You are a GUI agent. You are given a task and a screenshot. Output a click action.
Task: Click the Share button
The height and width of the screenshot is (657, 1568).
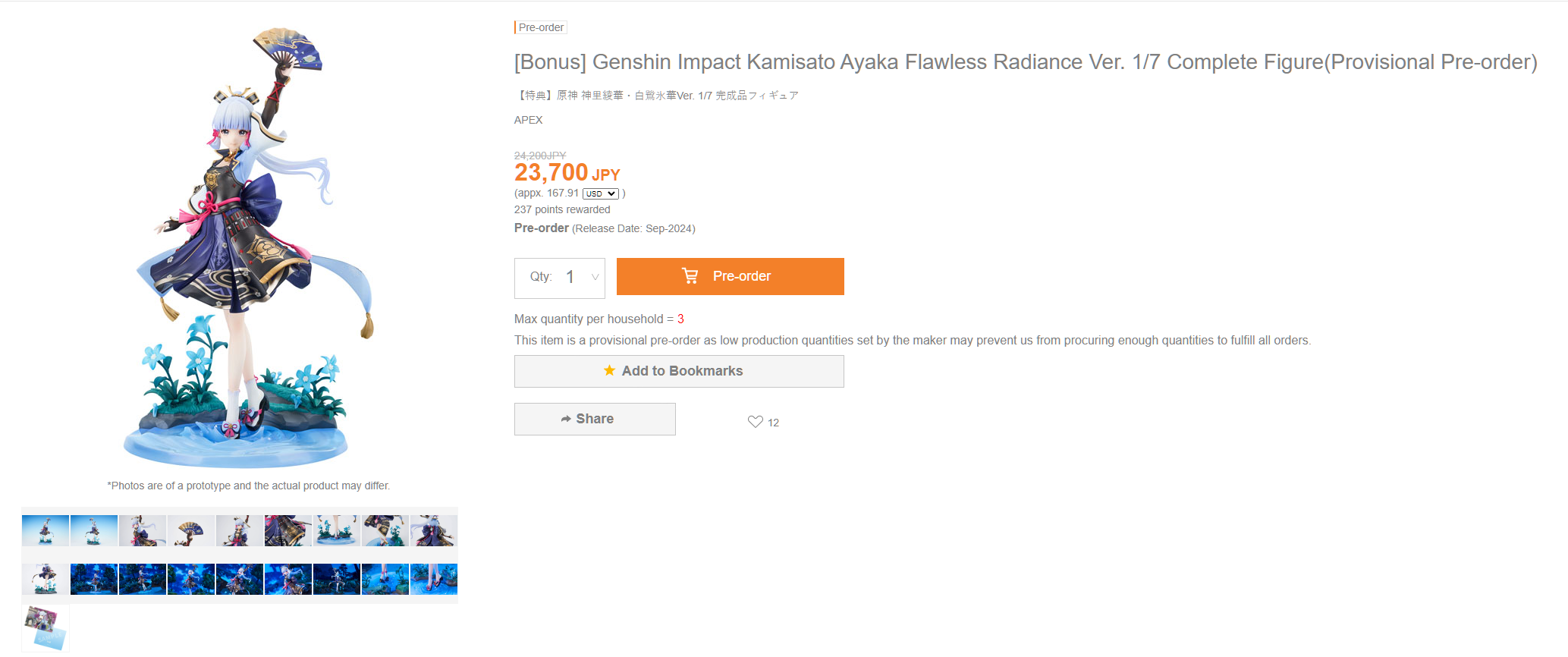595,419
